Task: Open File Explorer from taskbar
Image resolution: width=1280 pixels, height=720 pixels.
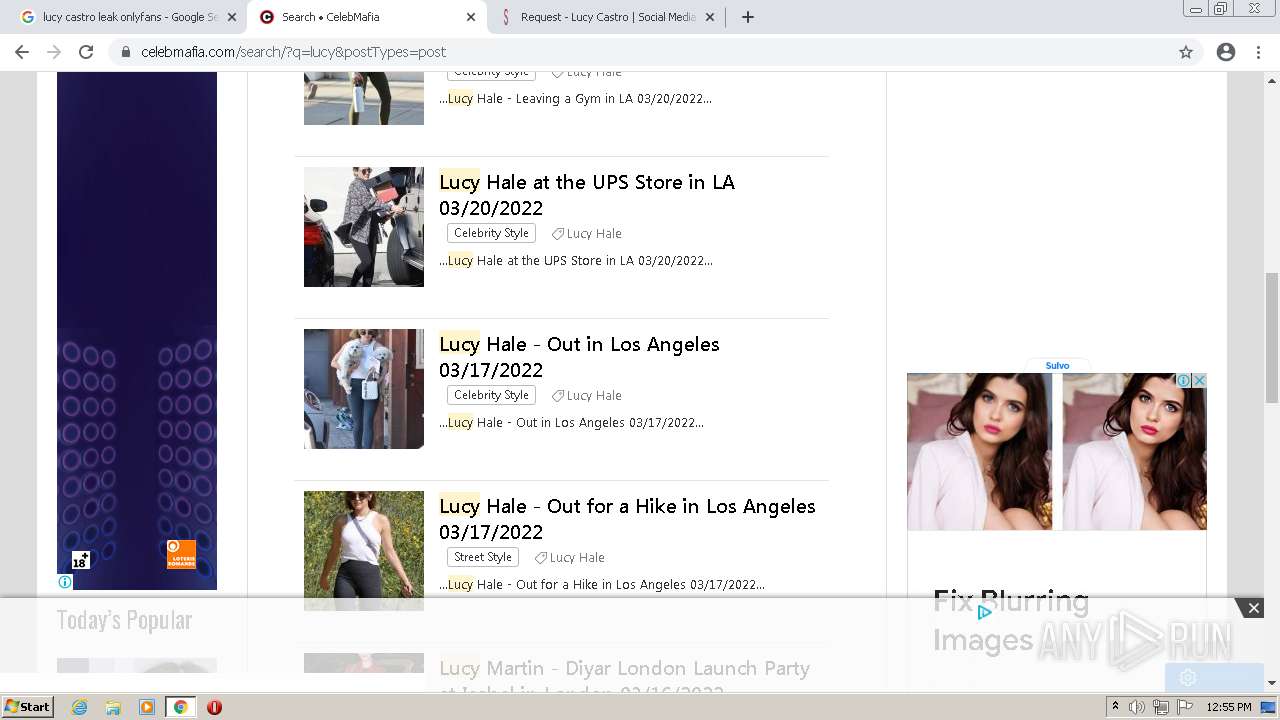Action: pyautogui.click(x=113, y=707)
